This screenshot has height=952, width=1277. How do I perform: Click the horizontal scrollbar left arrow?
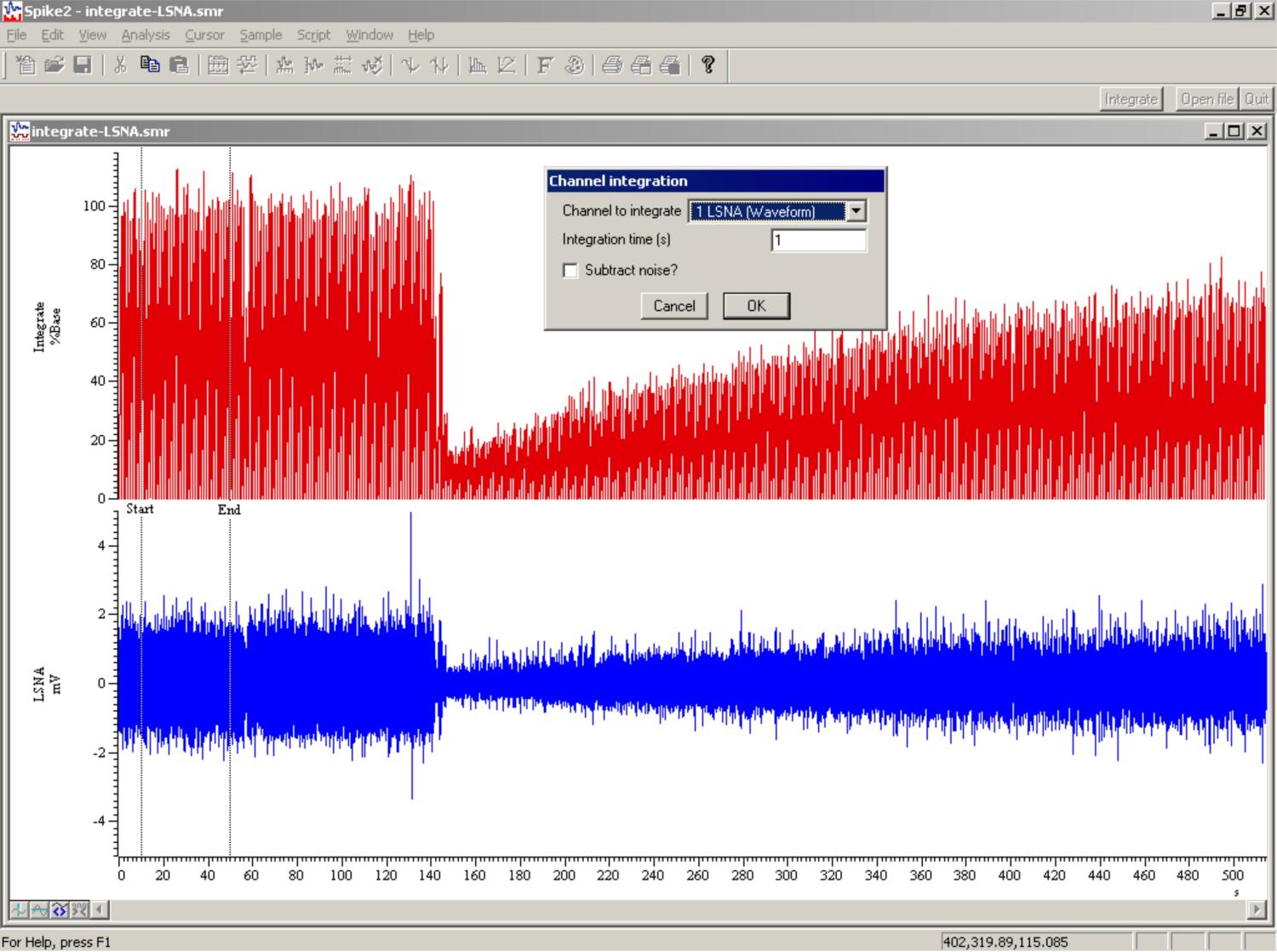(100, 909)
